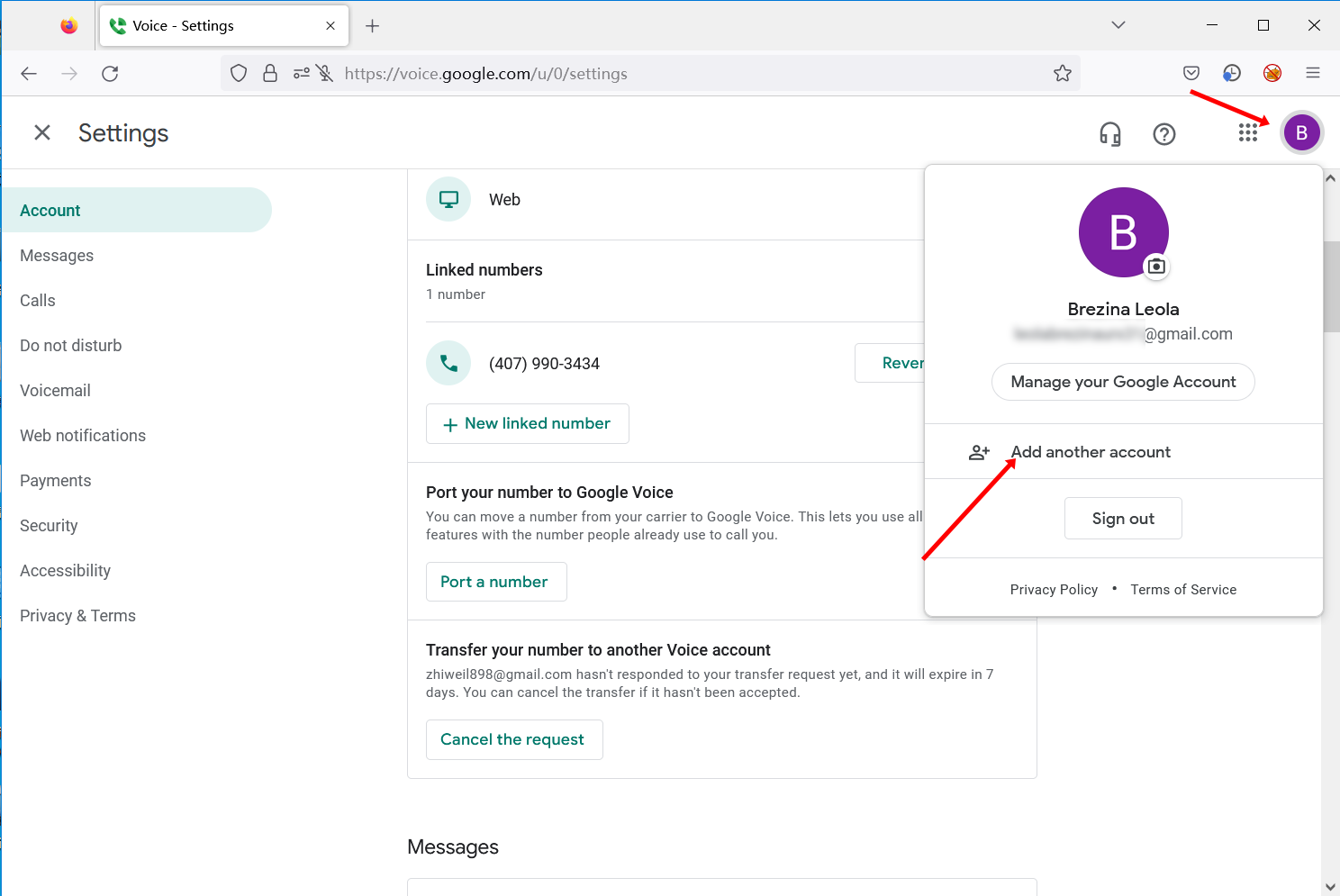Select the Voice - Settings browser tab
Image resolution: width=1340 pixels, height=896 pixels.
[x=223, y=26]
